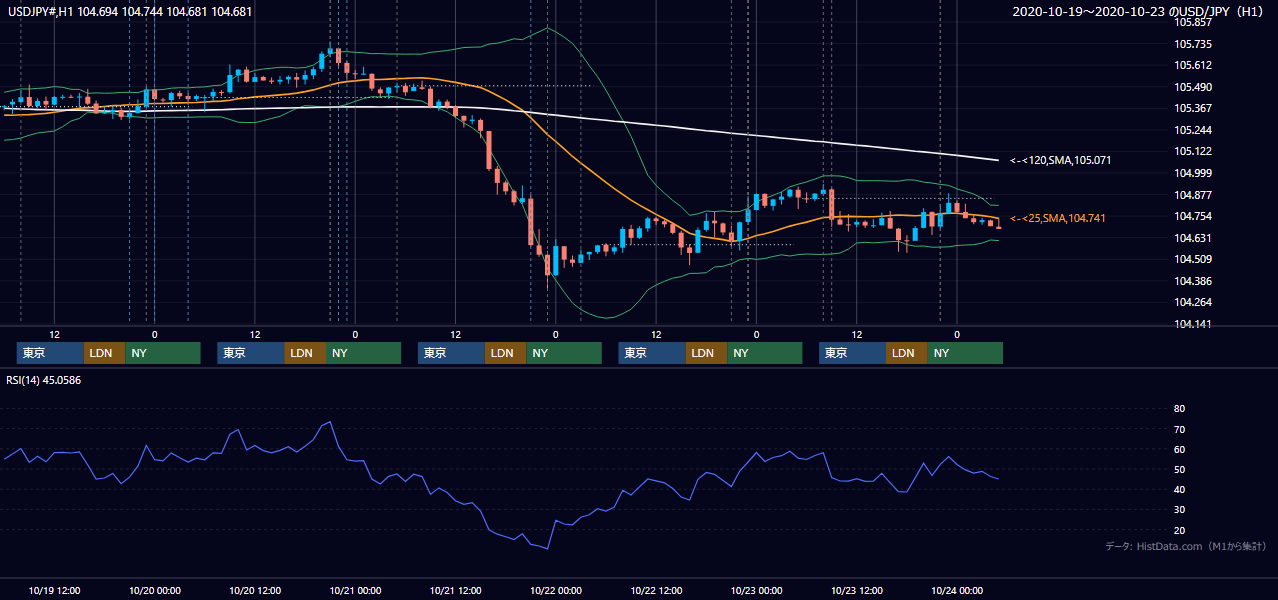Click price axis value 104.877

[x=1193, y=195]
